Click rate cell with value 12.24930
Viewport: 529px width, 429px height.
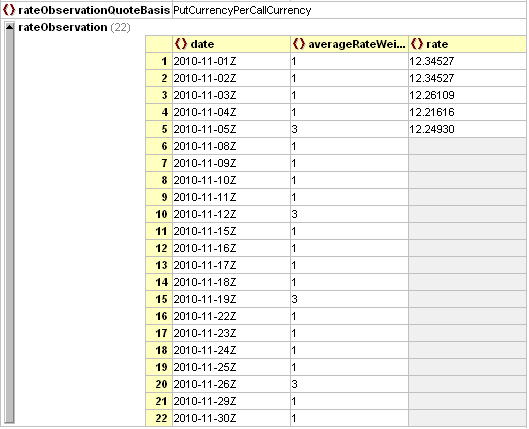tap(468, 129)
